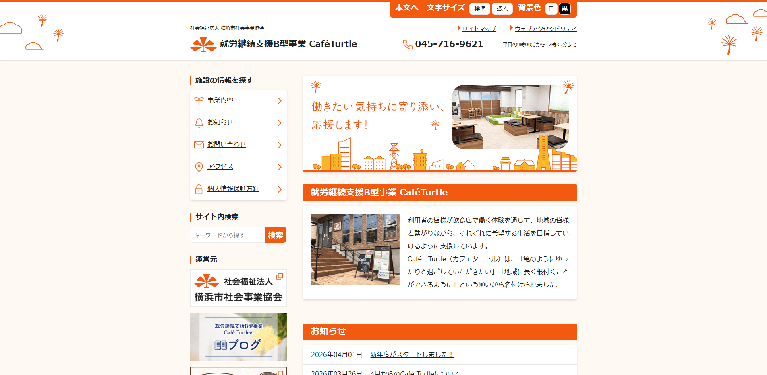Screen dimensions: 767x375
Task: Open the Café Turtle ブログ banner
Action: 238,337
